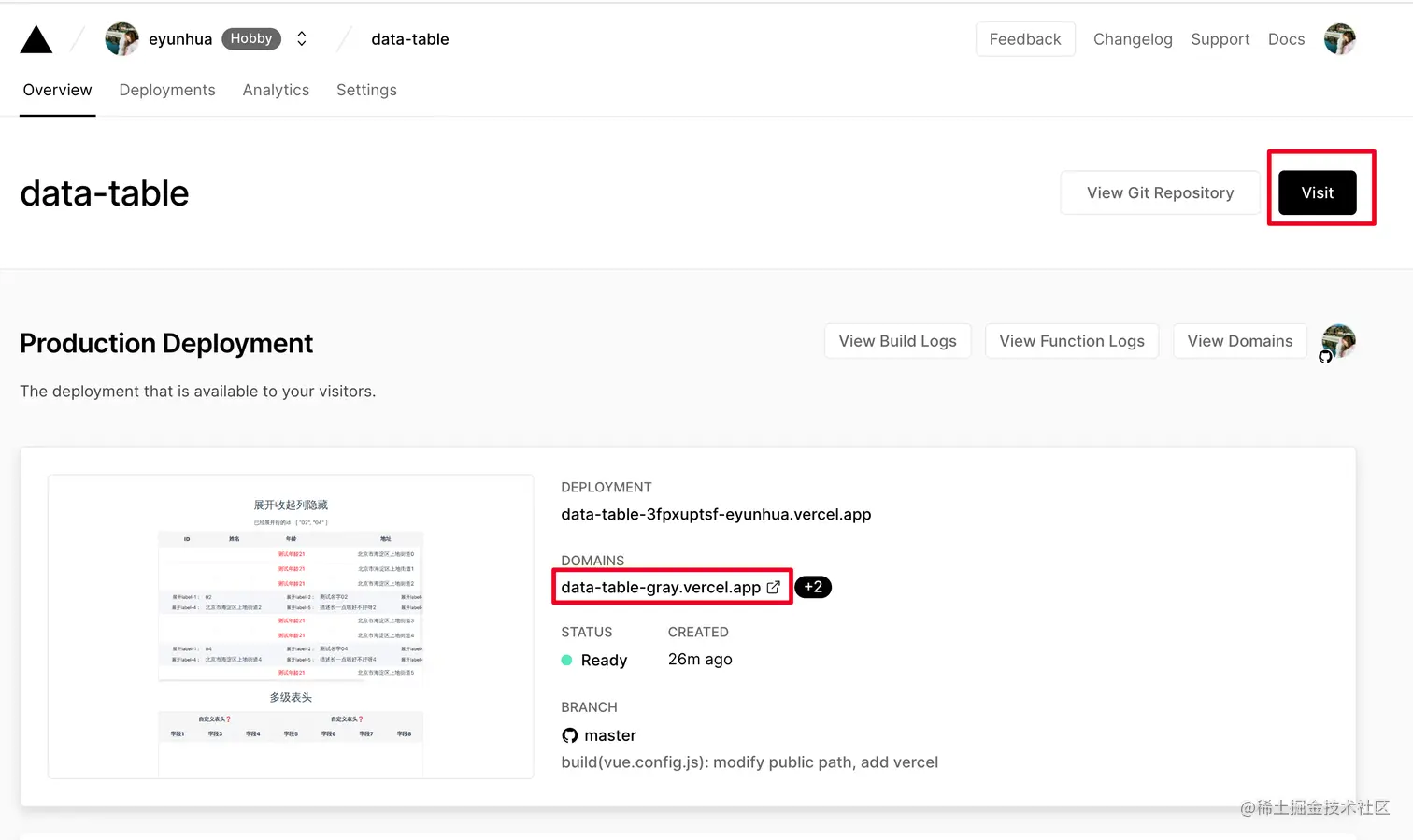Viewport: 1413px width, 840px height.
Task: Open the user profile avatar menu
Action: tap(1339, 39)
